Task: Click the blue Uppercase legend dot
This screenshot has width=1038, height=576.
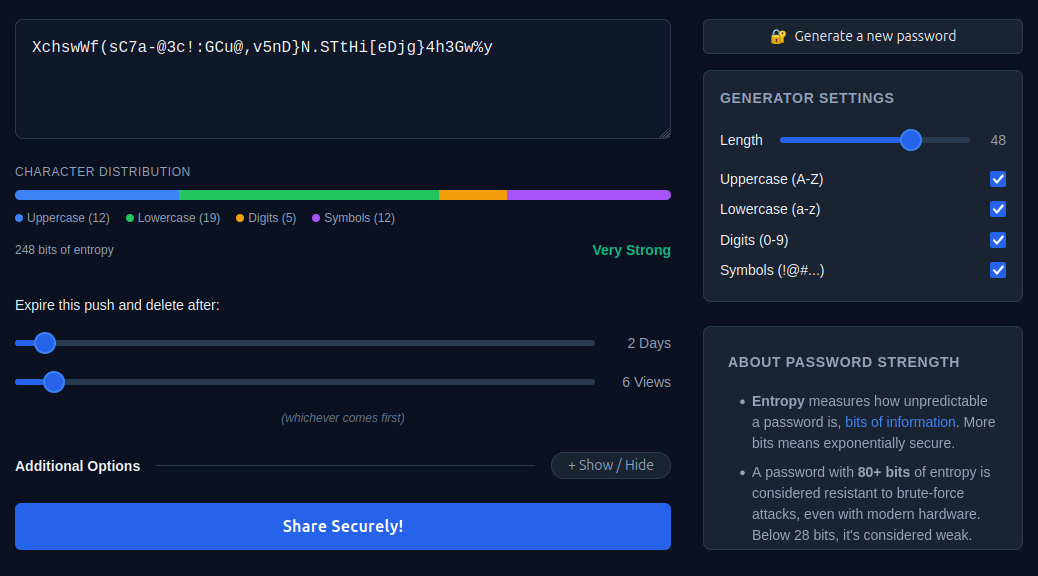Action: tap(19, 218)
